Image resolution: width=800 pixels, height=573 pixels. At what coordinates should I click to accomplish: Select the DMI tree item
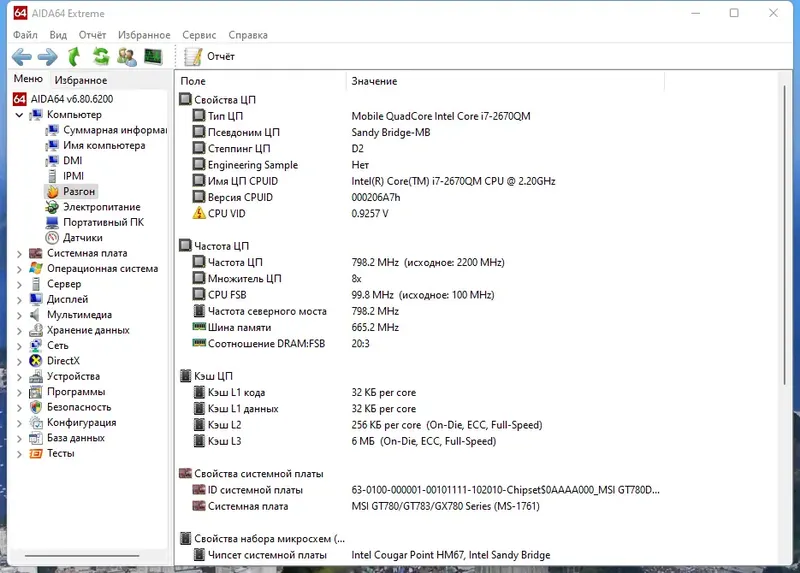point(72,161)
